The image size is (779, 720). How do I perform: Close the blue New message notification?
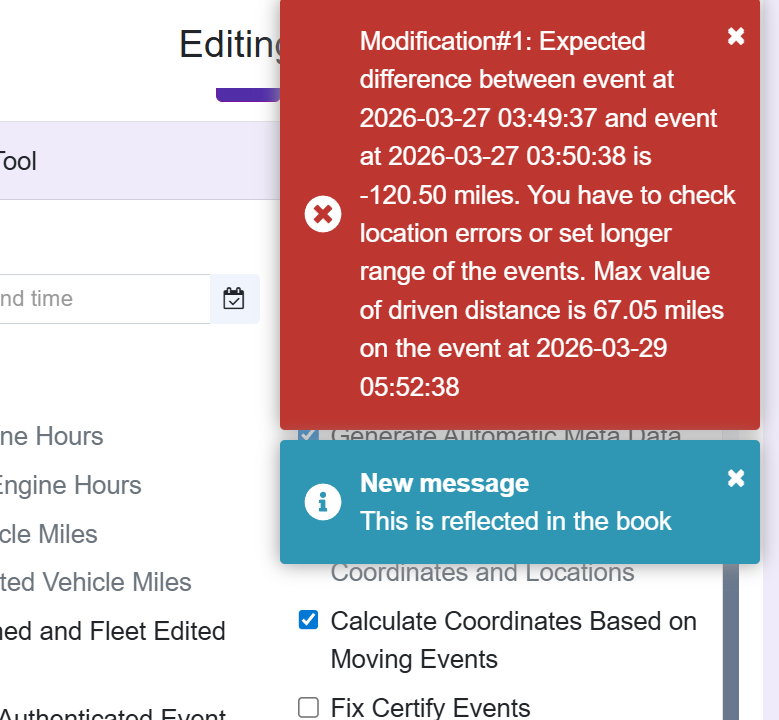tap(736, 479)
